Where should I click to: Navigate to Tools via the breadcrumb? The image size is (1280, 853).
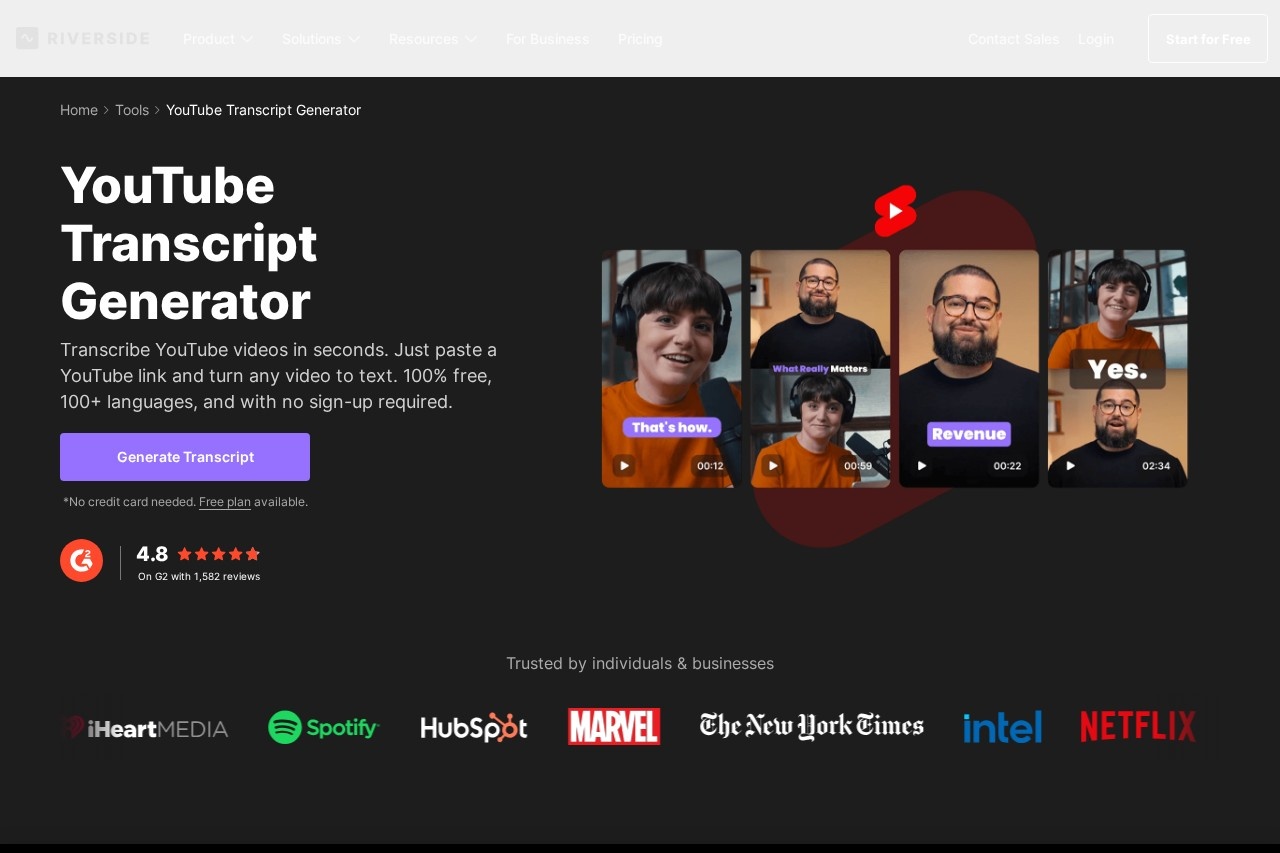click(x=132, y=110)
